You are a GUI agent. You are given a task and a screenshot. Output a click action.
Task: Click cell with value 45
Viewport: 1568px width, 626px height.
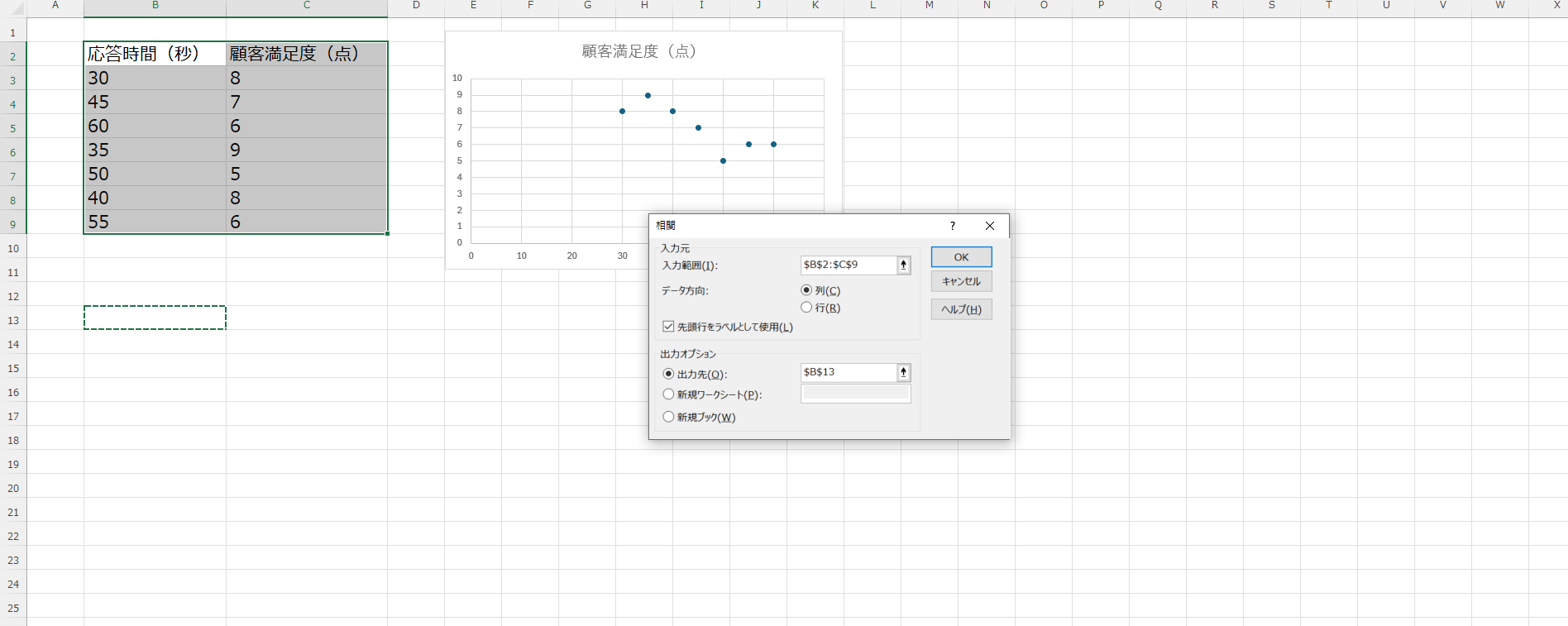pyautogui.click(x=155, y=102)
